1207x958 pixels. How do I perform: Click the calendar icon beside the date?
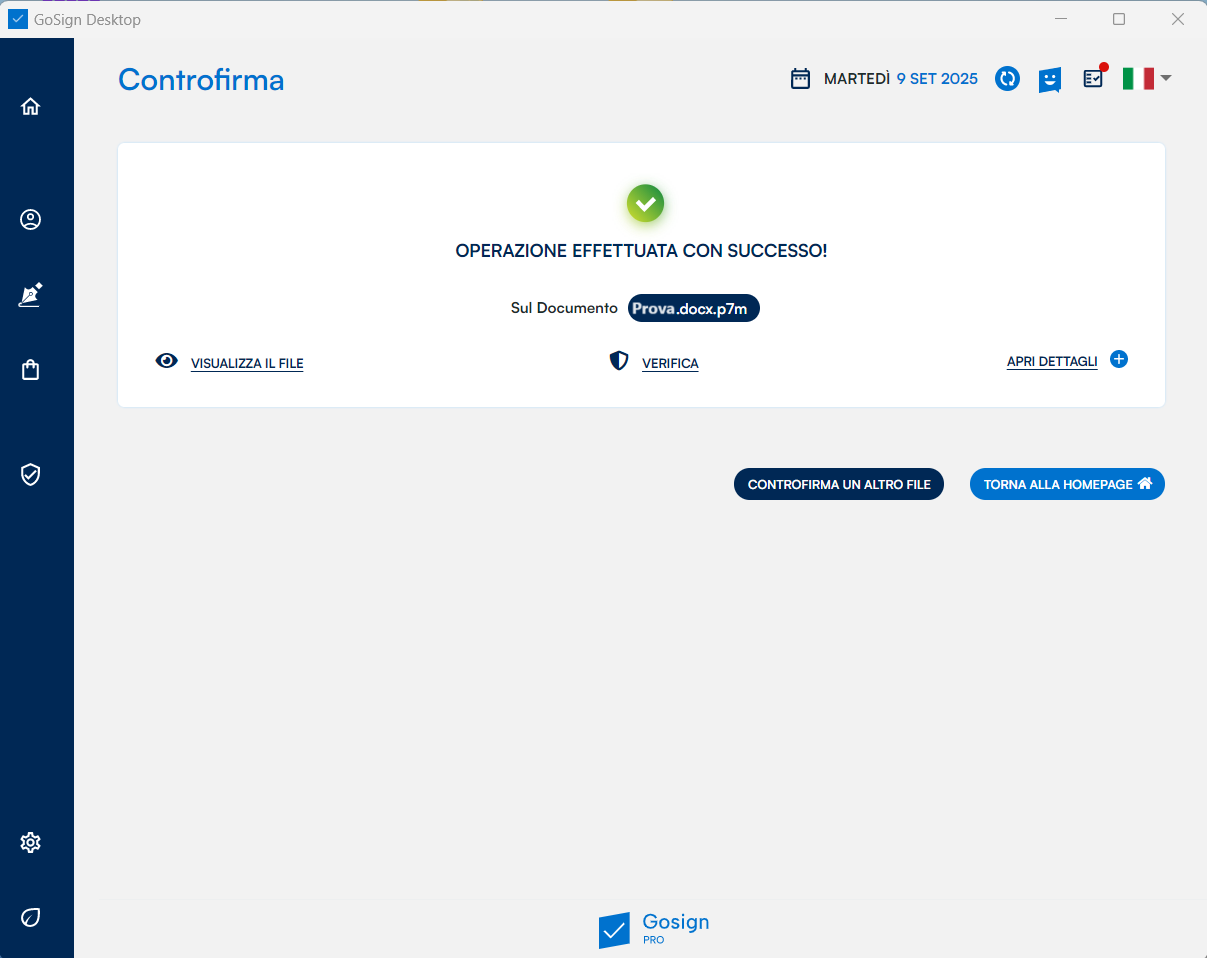point(800,79)
